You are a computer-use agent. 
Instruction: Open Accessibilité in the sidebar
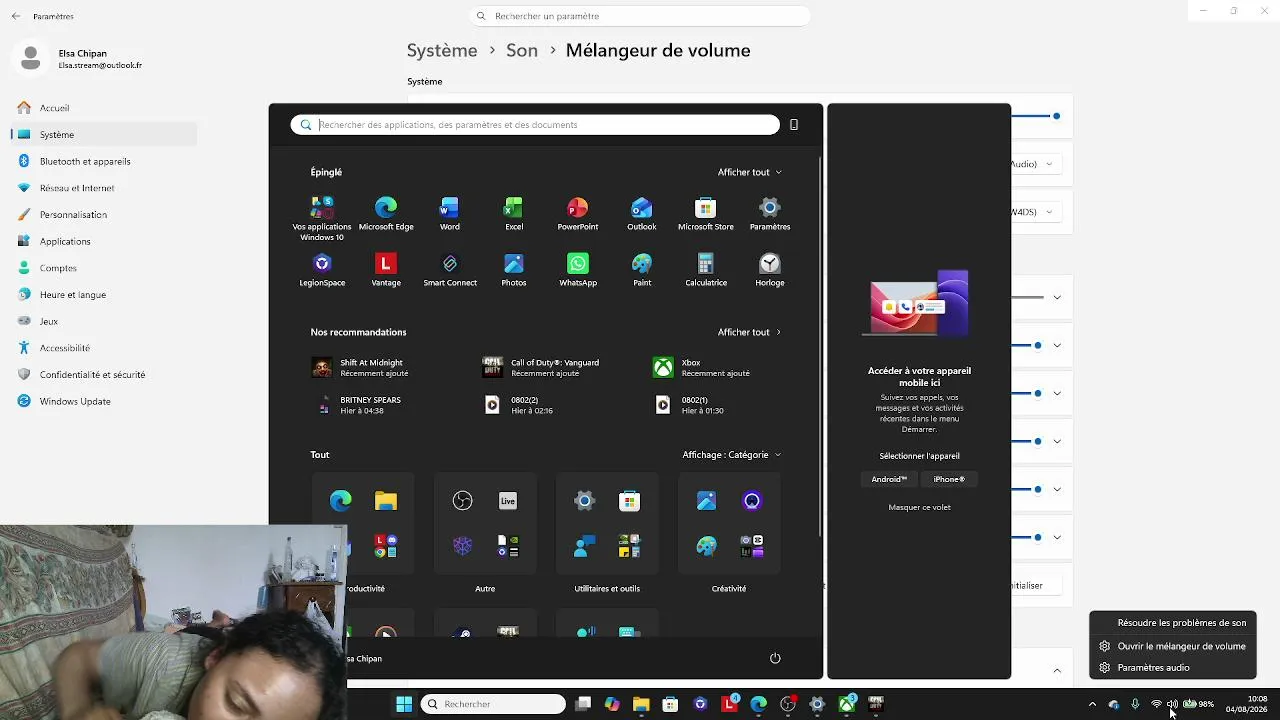(x=104, y=348)
